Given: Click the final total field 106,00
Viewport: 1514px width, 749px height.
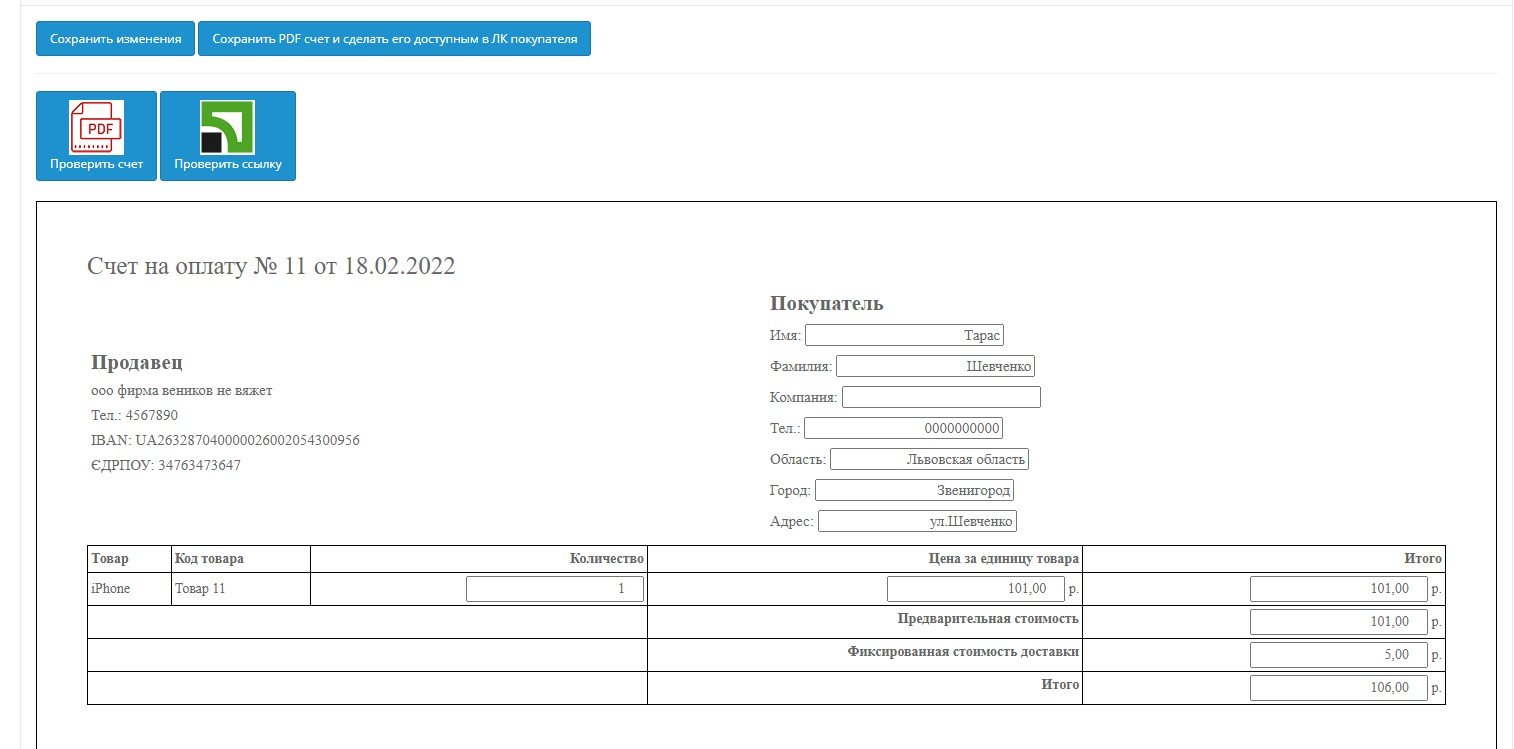Looking at the screenshot, I should click(1338, 688).
